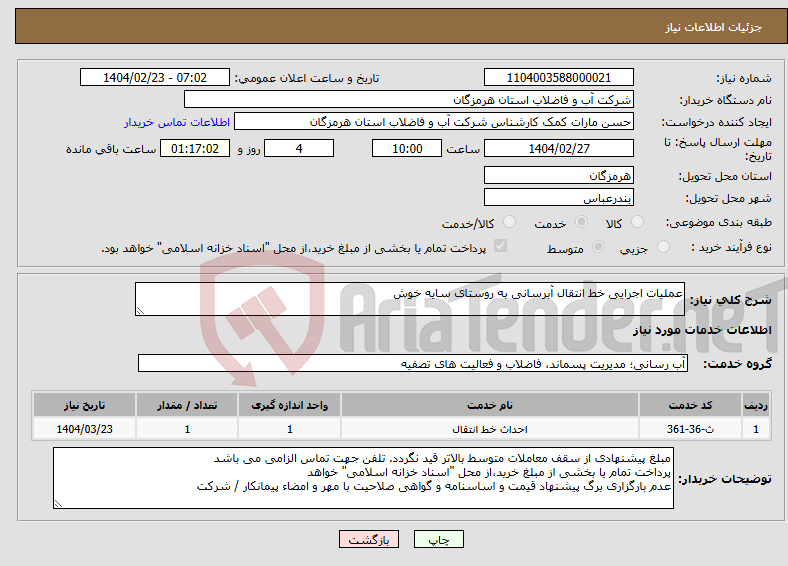The height and width of the screenshot is (566, 788).
Task: Click the جزئیات اطلاعات نیاز page title
Action: [714, 27]
